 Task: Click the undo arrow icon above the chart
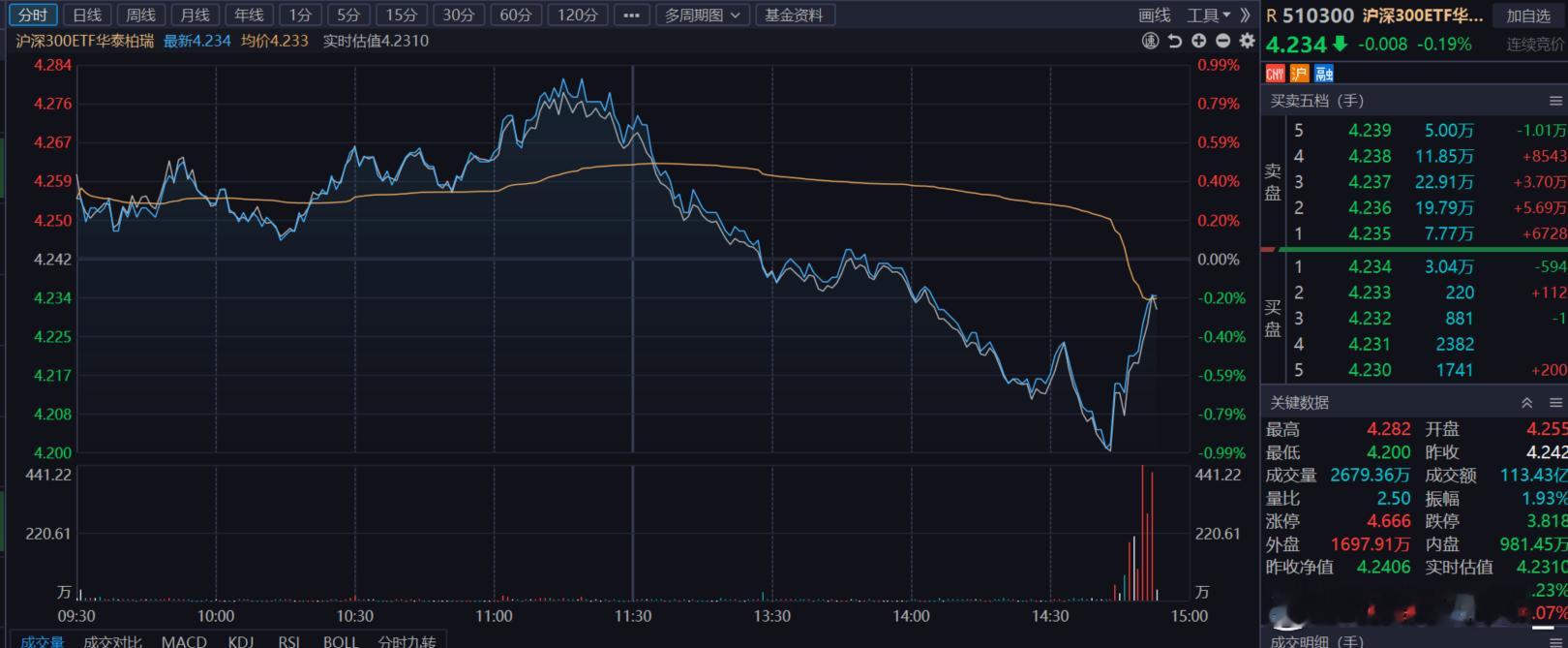1174,41
